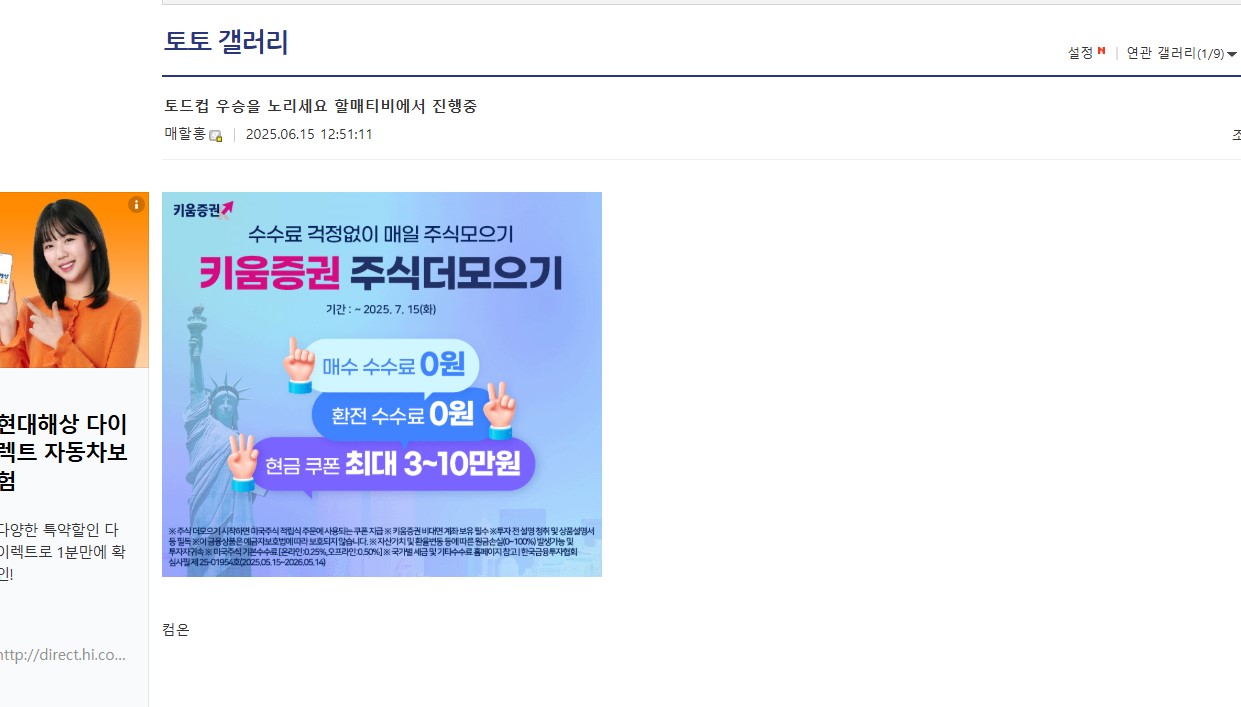The image size is (1241, 707).
Task: Click the post timestamp 2025.06.15 12:51:11
Action: [309, 134]
